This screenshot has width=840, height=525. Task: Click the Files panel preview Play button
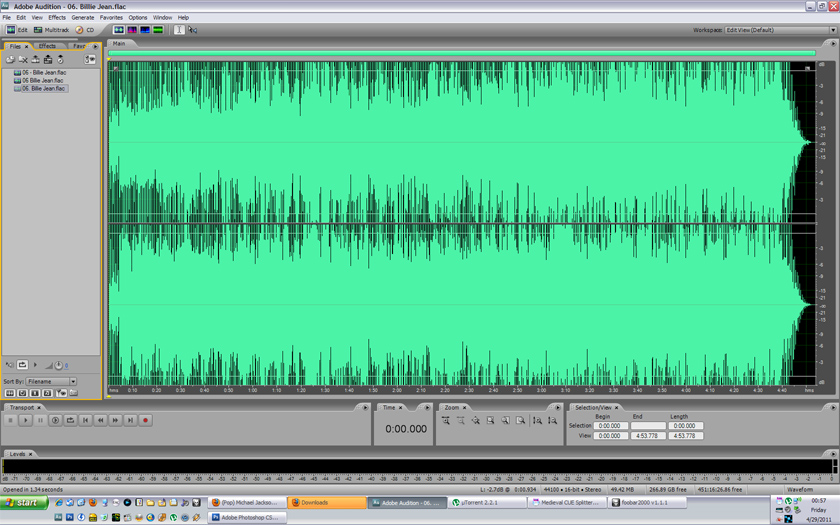coord(35,365)
